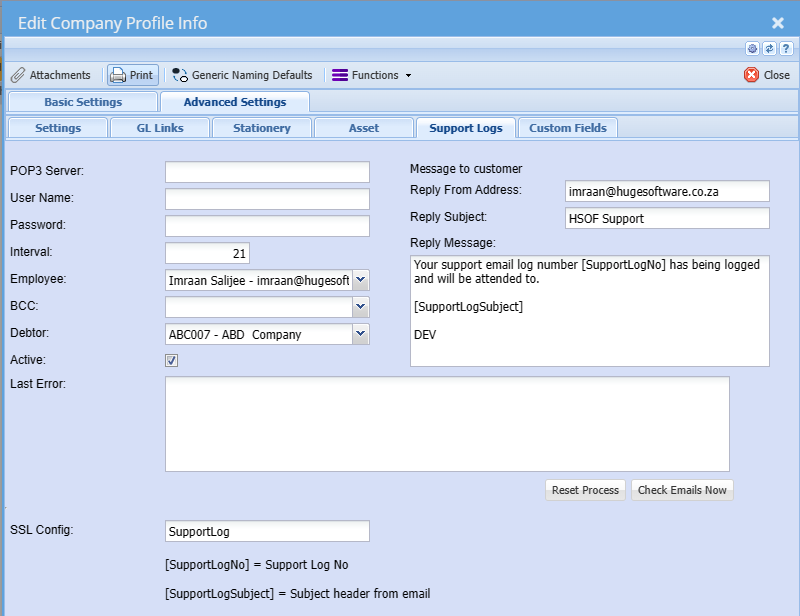800x616 pixels.
Task: Open help via question mark icon
Action: 785,48
